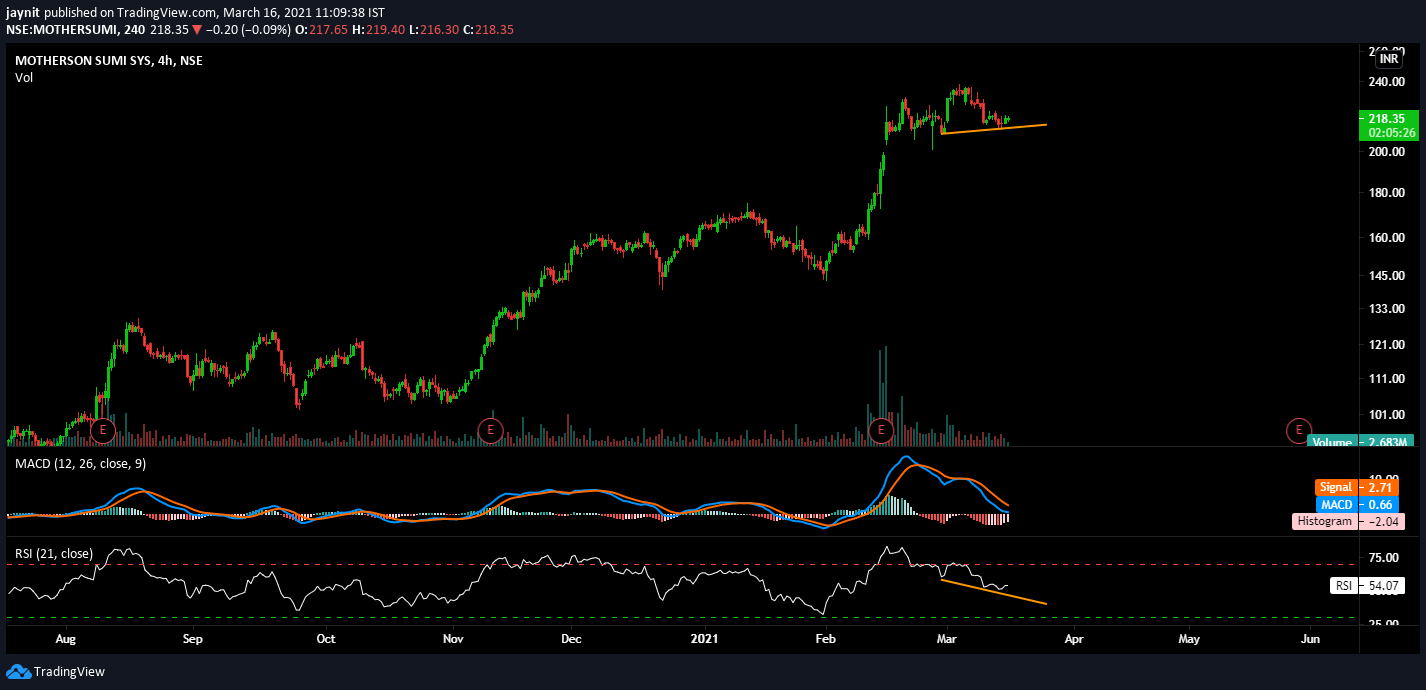Click the Feb label on the time axis
Screen dimensions: 1426x690
pos(825,637)
